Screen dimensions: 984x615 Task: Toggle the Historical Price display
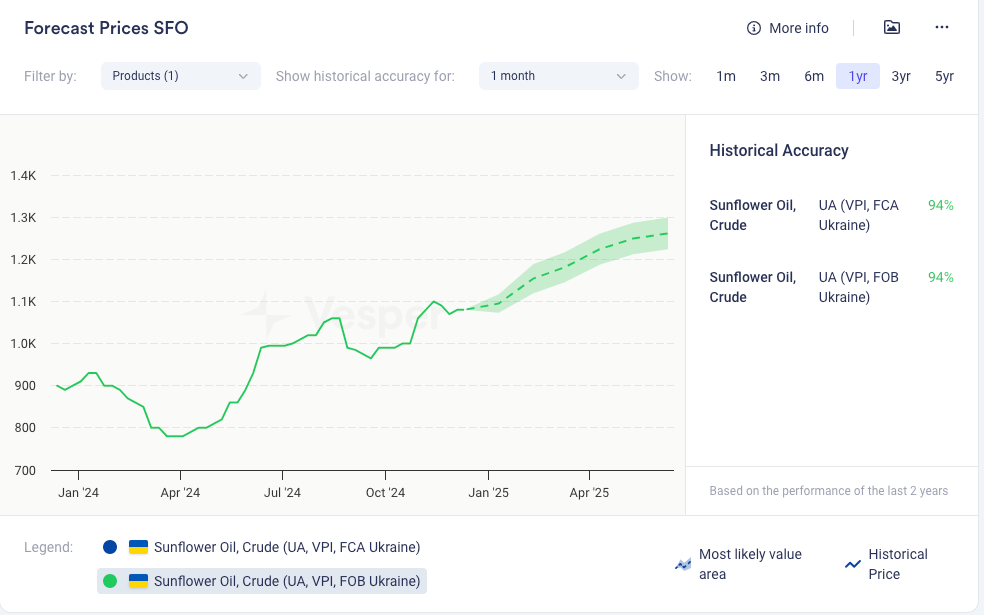point(897,564)
